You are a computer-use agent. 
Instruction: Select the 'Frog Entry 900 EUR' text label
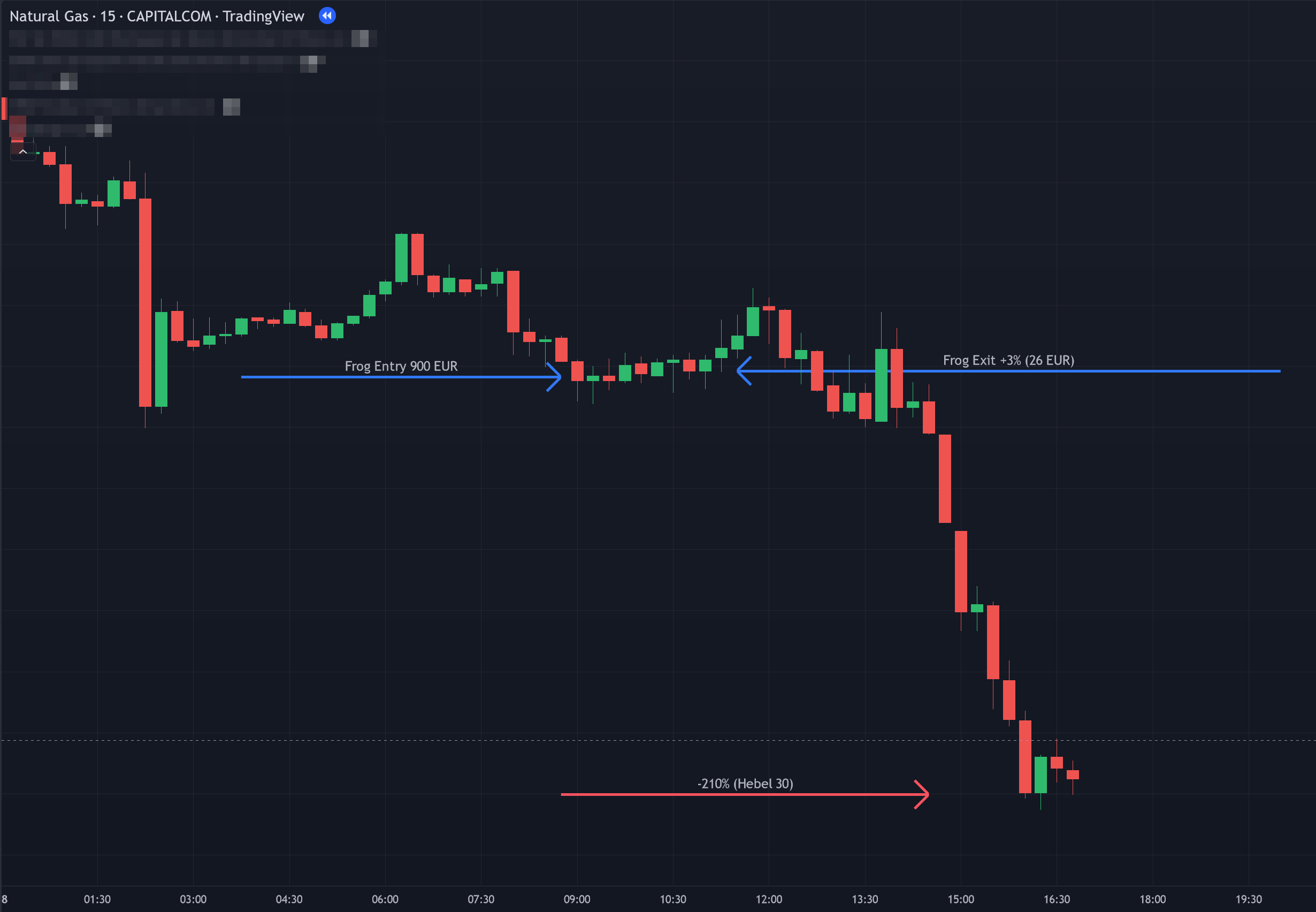click(x=401, y=366)
